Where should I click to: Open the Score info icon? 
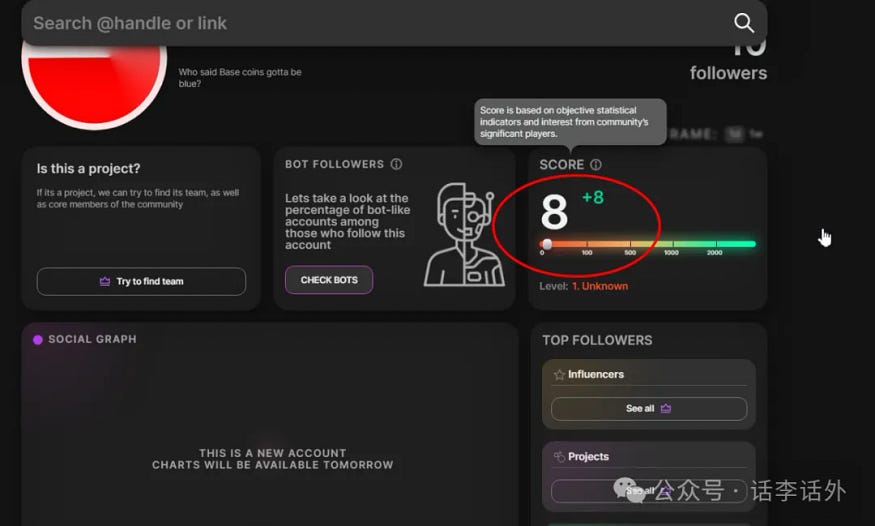[596, 165]
